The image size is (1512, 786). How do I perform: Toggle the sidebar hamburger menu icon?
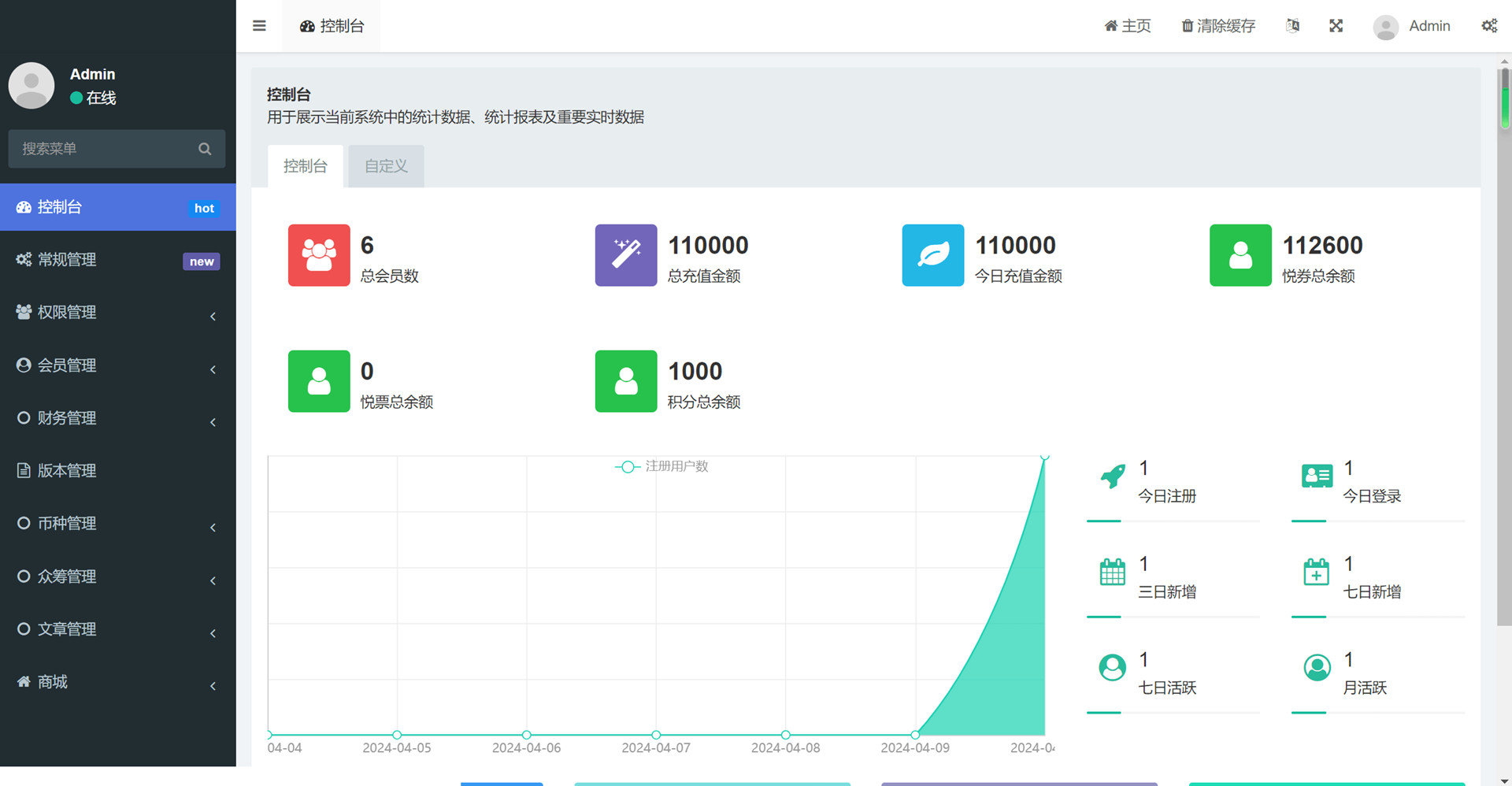(x=259, y=26)
